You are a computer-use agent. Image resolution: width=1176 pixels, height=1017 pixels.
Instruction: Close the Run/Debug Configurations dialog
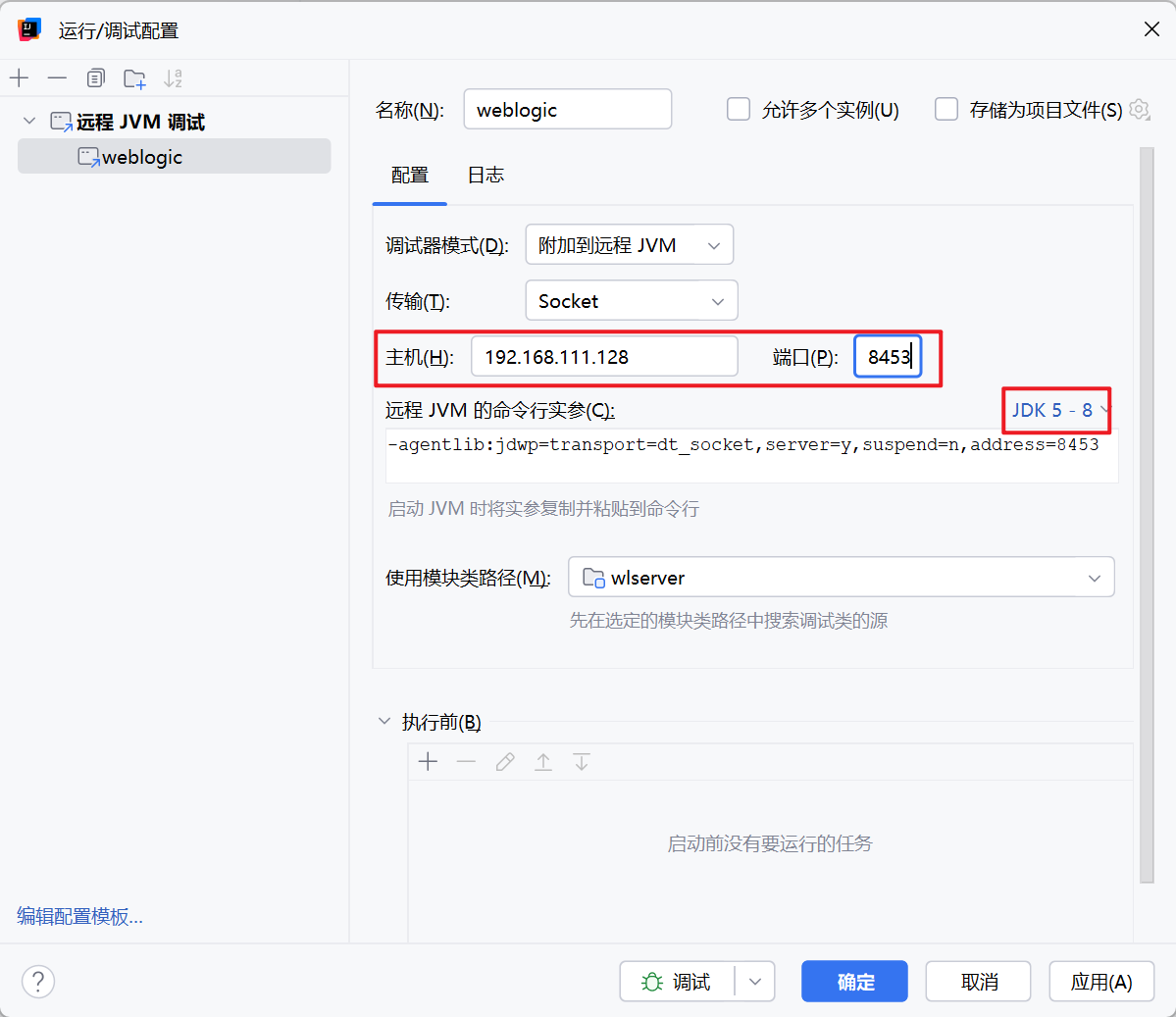point(1152,29)
